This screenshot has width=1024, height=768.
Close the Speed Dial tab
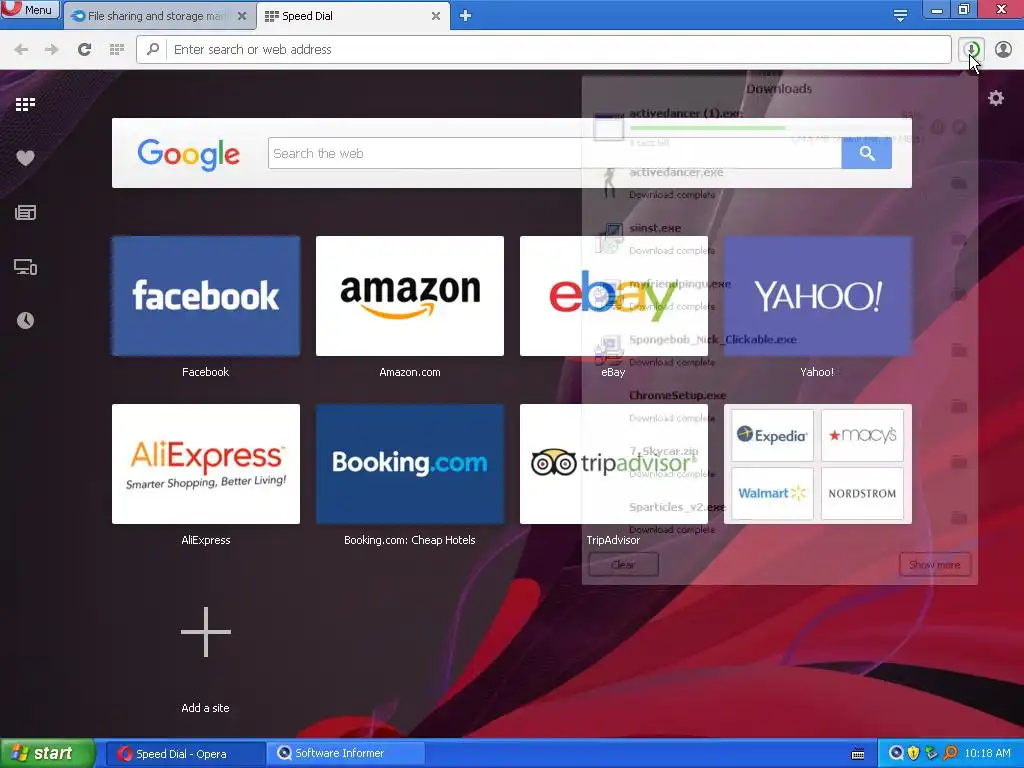(x=436, y=16)
